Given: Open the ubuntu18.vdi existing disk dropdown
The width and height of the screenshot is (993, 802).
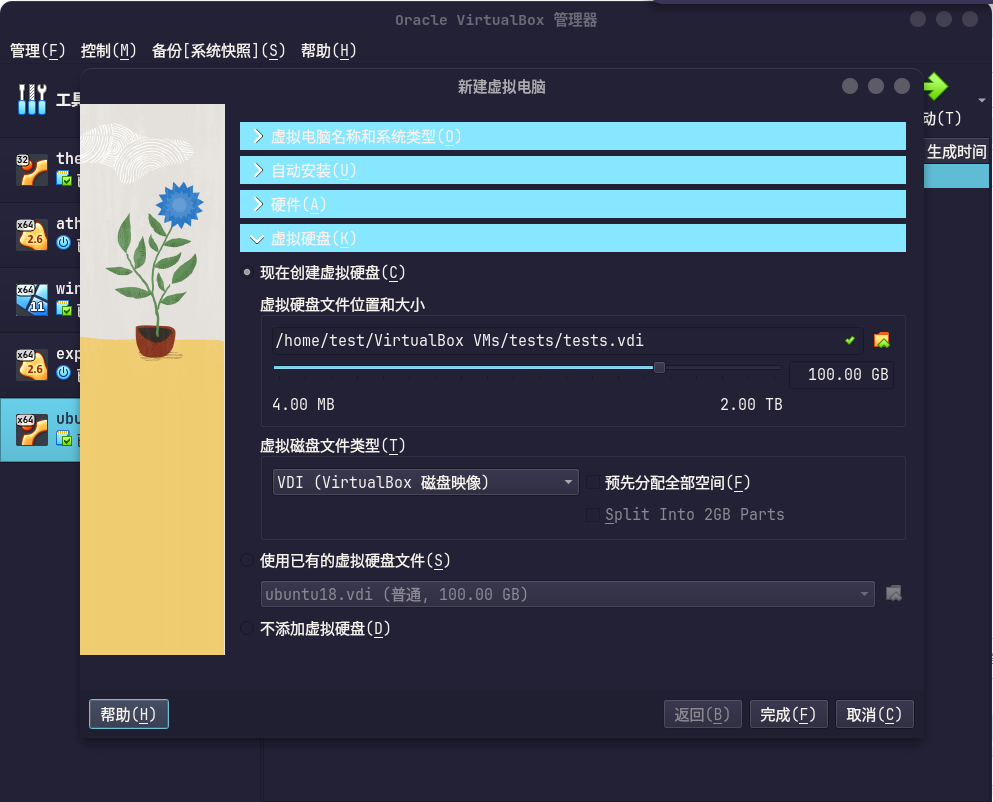Looking at the screenshot, I should 567,594.
